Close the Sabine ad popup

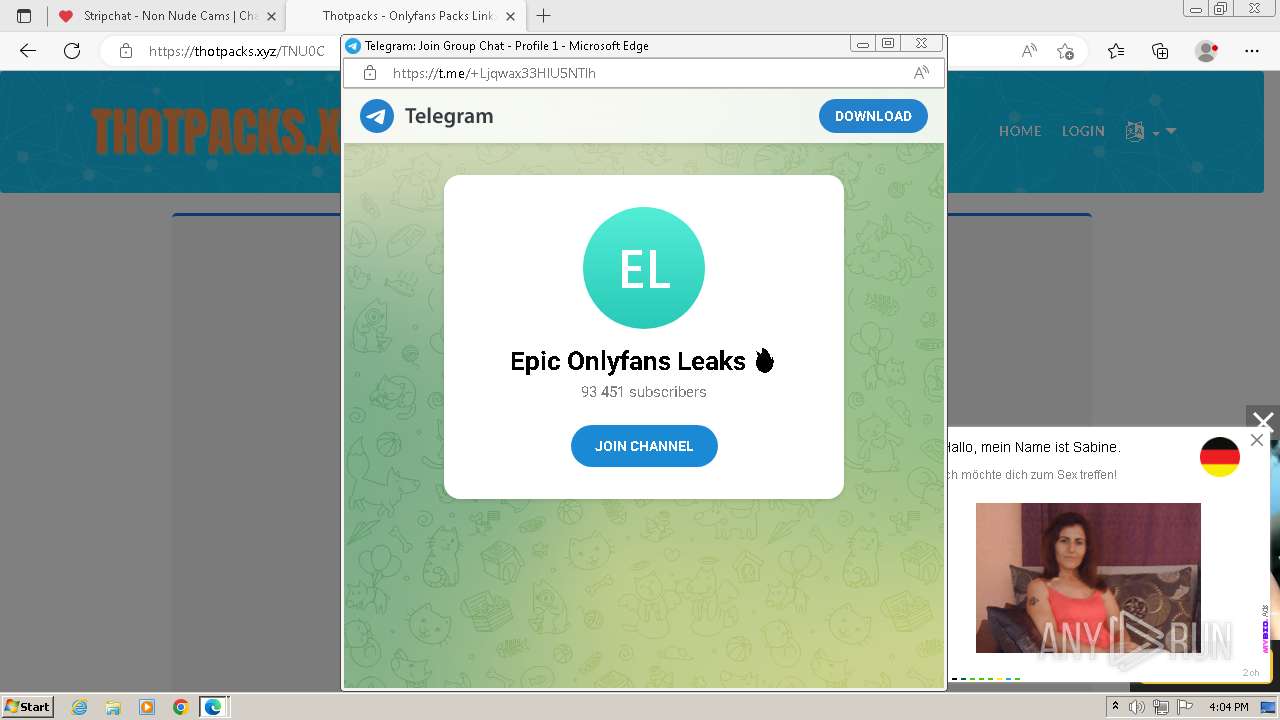[1257, 440]
